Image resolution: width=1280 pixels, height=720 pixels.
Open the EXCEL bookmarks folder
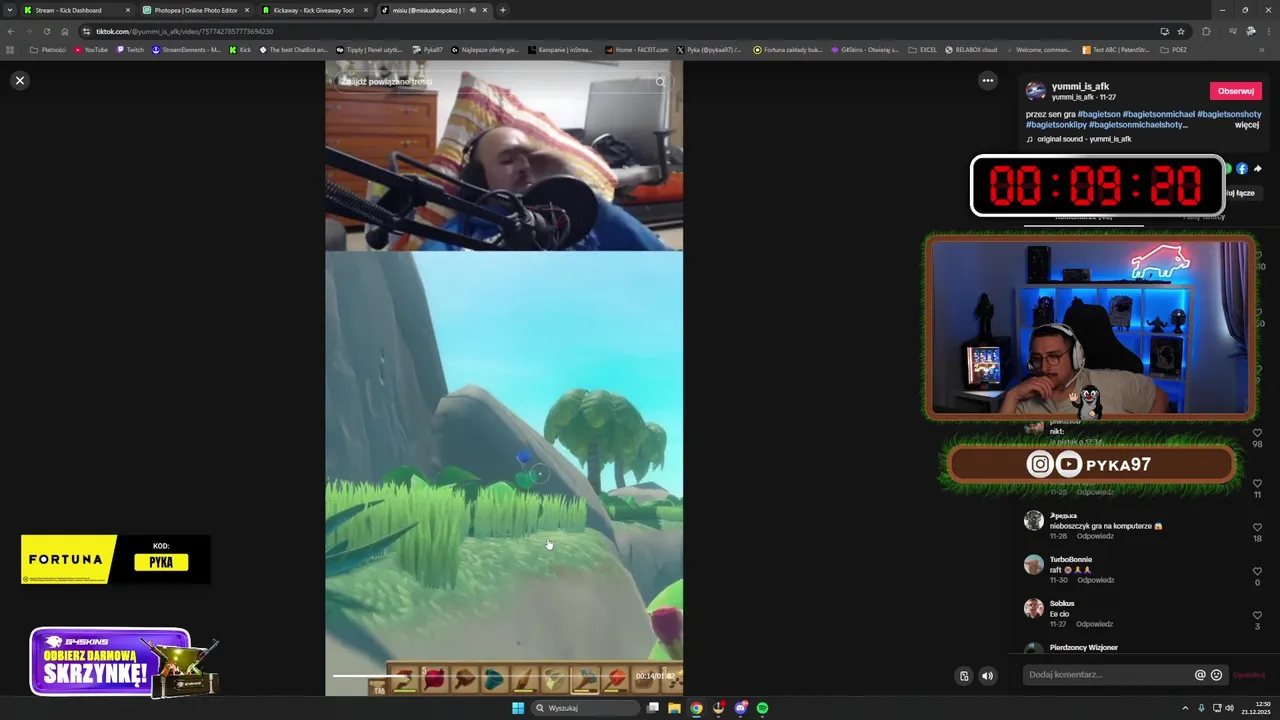click(922, 49)
